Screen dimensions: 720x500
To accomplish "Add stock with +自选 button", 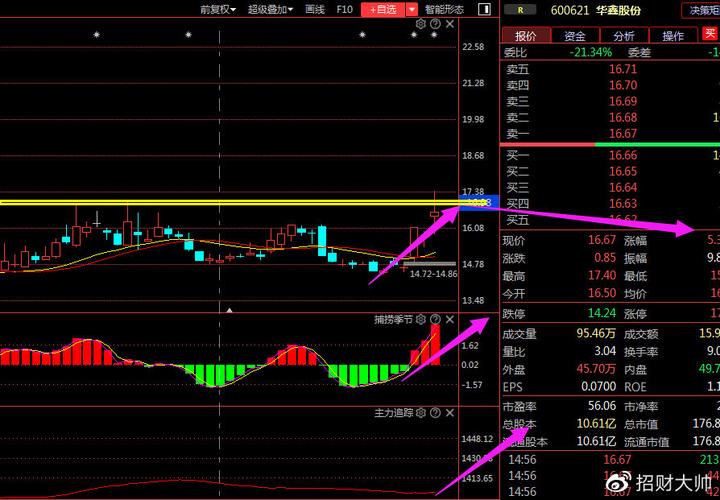I will 383,9.
